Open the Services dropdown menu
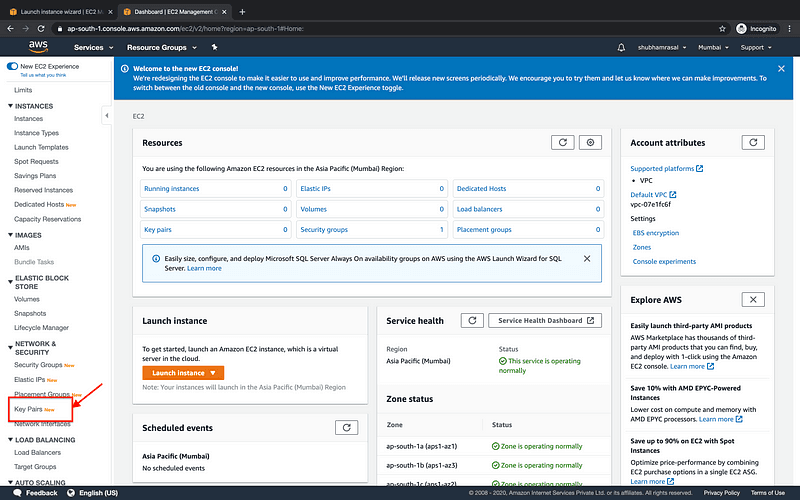The width and height of the screenshot is (800, 500). click(93, 47)
